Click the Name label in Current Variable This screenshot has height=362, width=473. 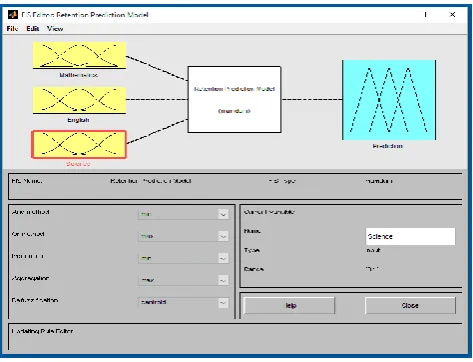coord(252,231)
